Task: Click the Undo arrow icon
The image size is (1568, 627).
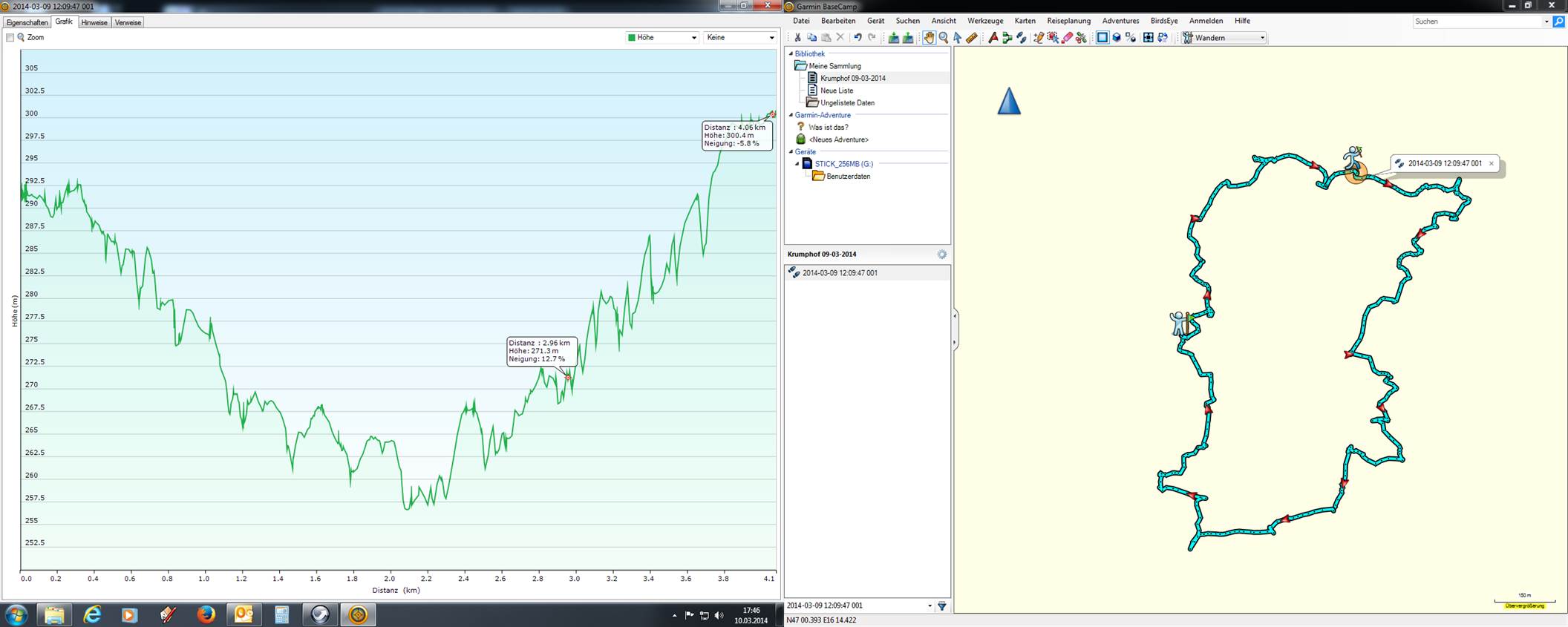Action: [857, 38]
